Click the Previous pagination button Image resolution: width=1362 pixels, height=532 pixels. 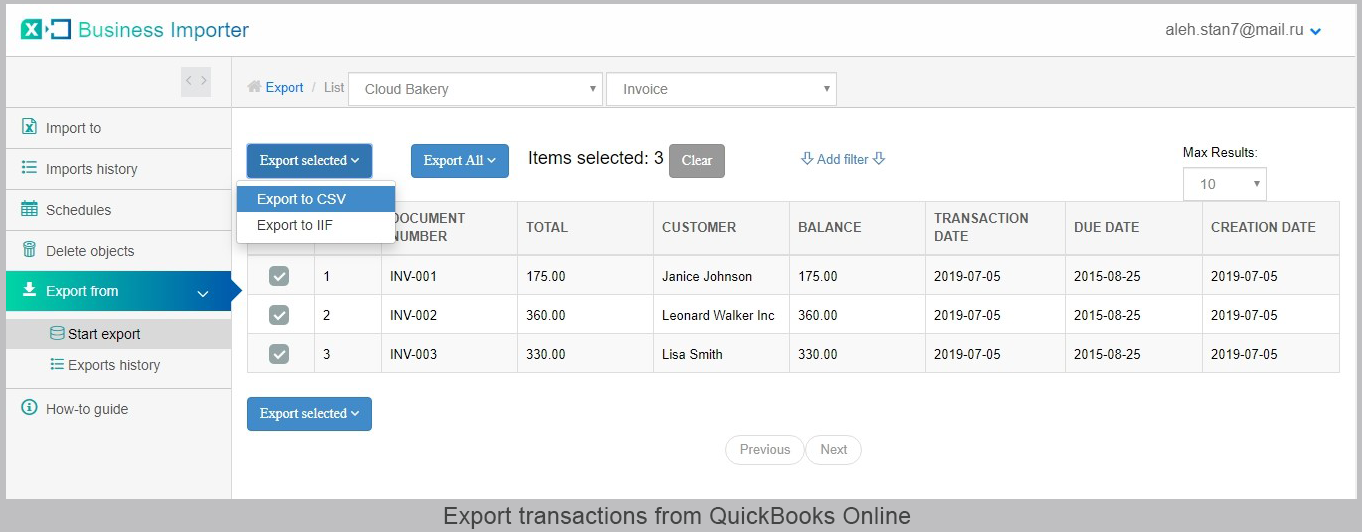[x=765, y=449]
